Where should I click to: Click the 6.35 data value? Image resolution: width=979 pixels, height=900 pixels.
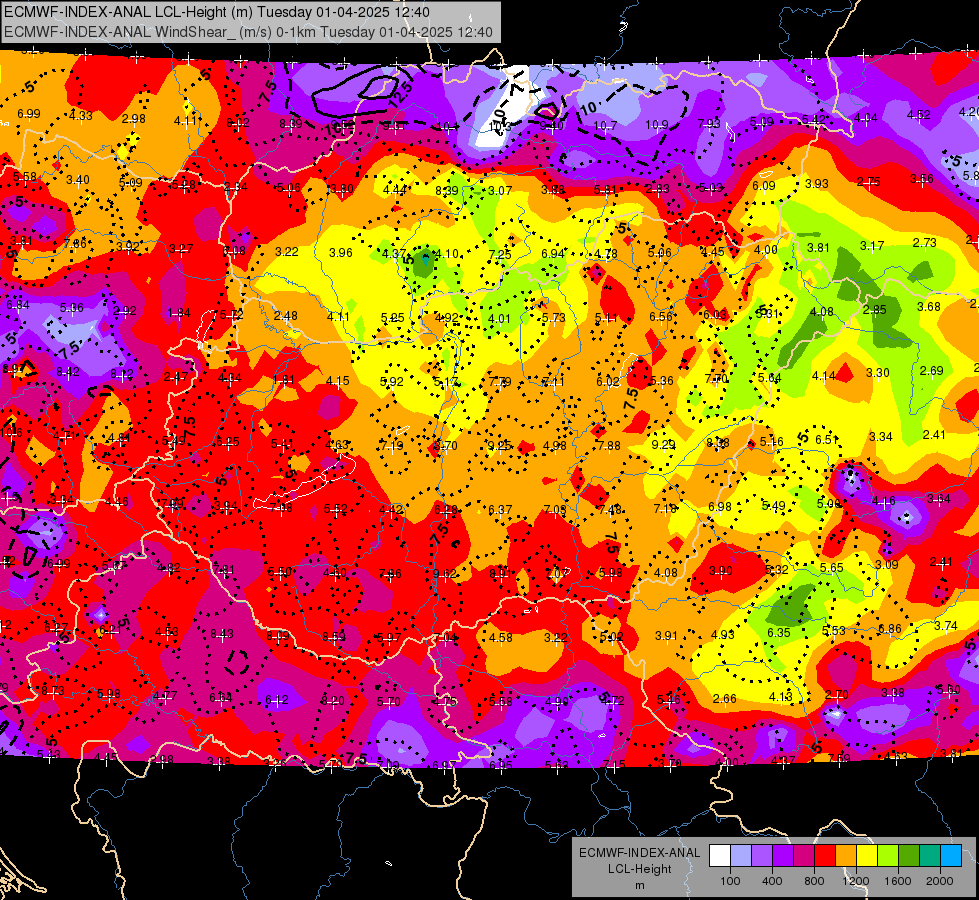779,633
